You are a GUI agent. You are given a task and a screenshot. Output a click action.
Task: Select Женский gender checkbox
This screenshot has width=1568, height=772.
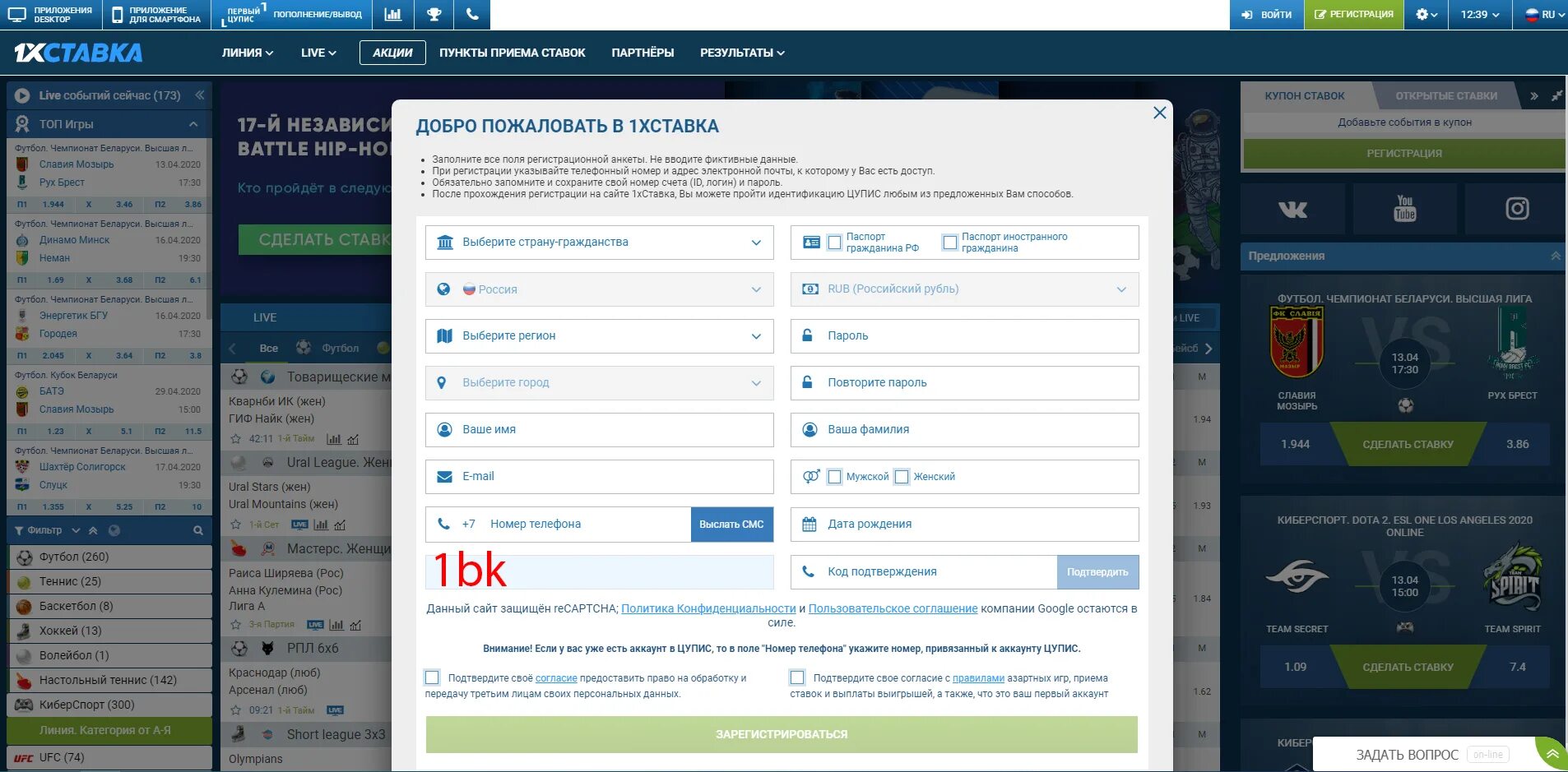[x=902, y=477]
